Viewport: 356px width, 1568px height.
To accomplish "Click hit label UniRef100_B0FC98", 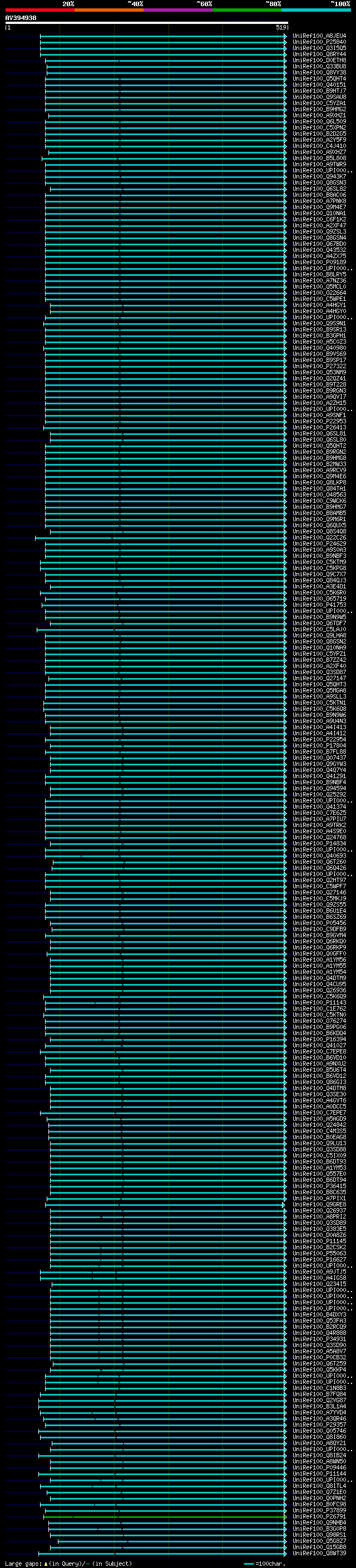I will coord(319,1504).
